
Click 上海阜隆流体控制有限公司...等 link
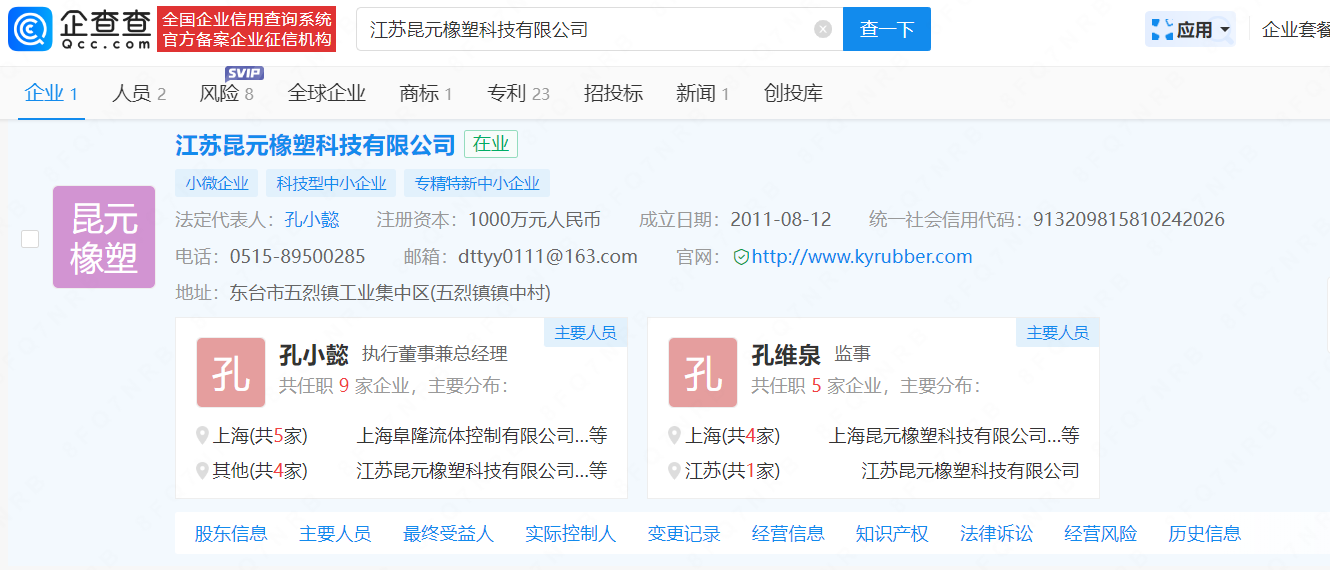tap(482, 436)
